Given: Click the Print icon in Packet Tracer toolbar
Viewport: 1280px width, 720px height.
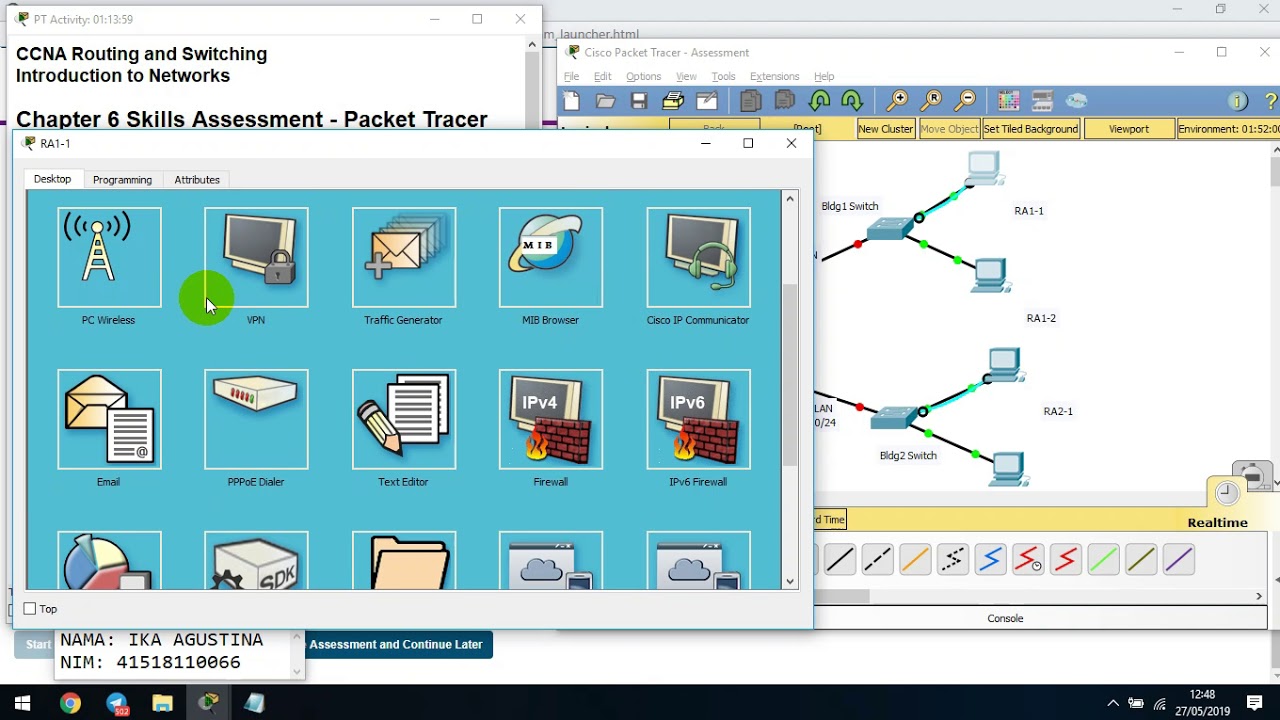Looking at the screenshot, I should [673, 101].
